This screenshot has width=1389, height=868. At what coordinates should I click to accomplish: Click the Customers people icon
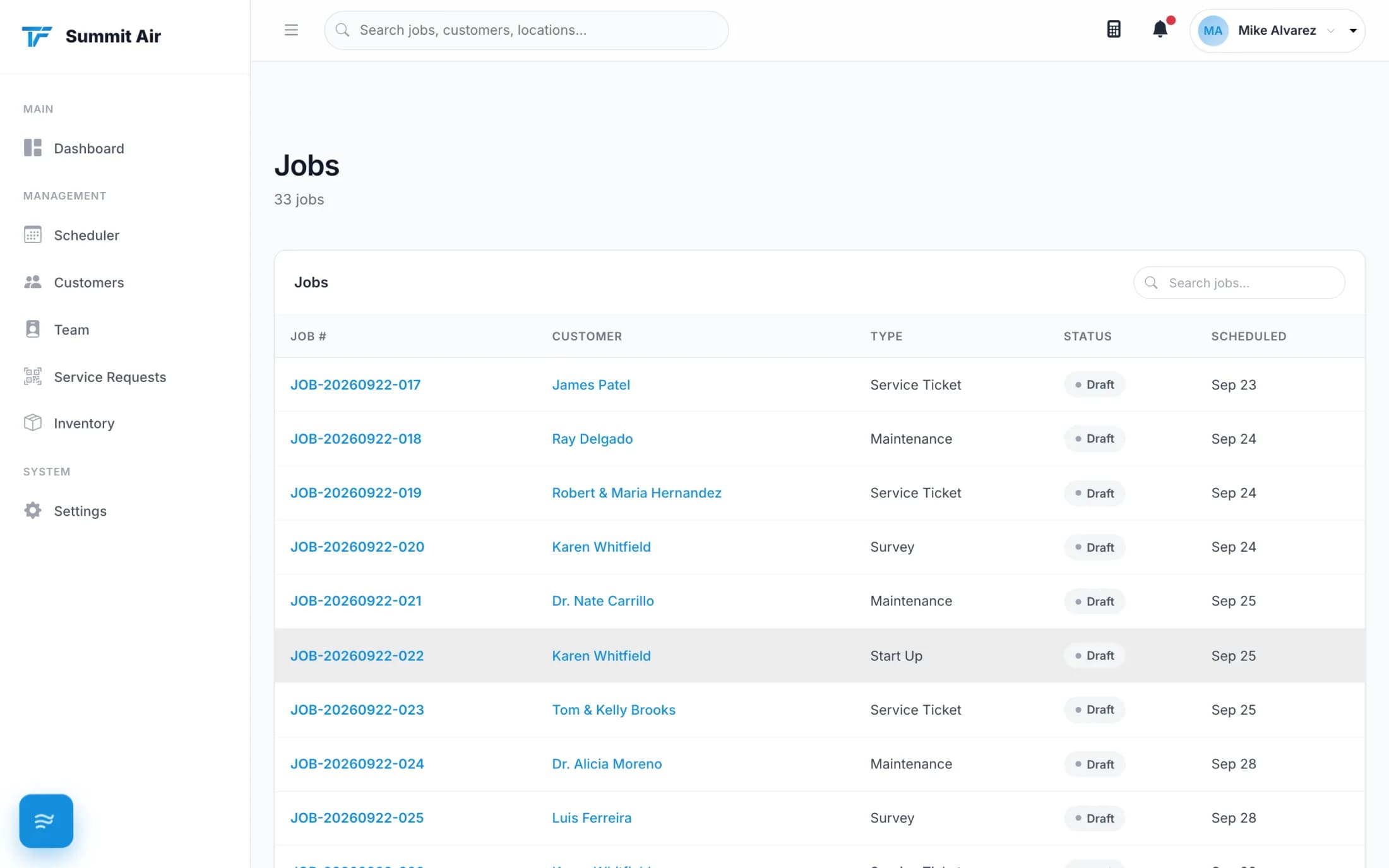(33, 282)
